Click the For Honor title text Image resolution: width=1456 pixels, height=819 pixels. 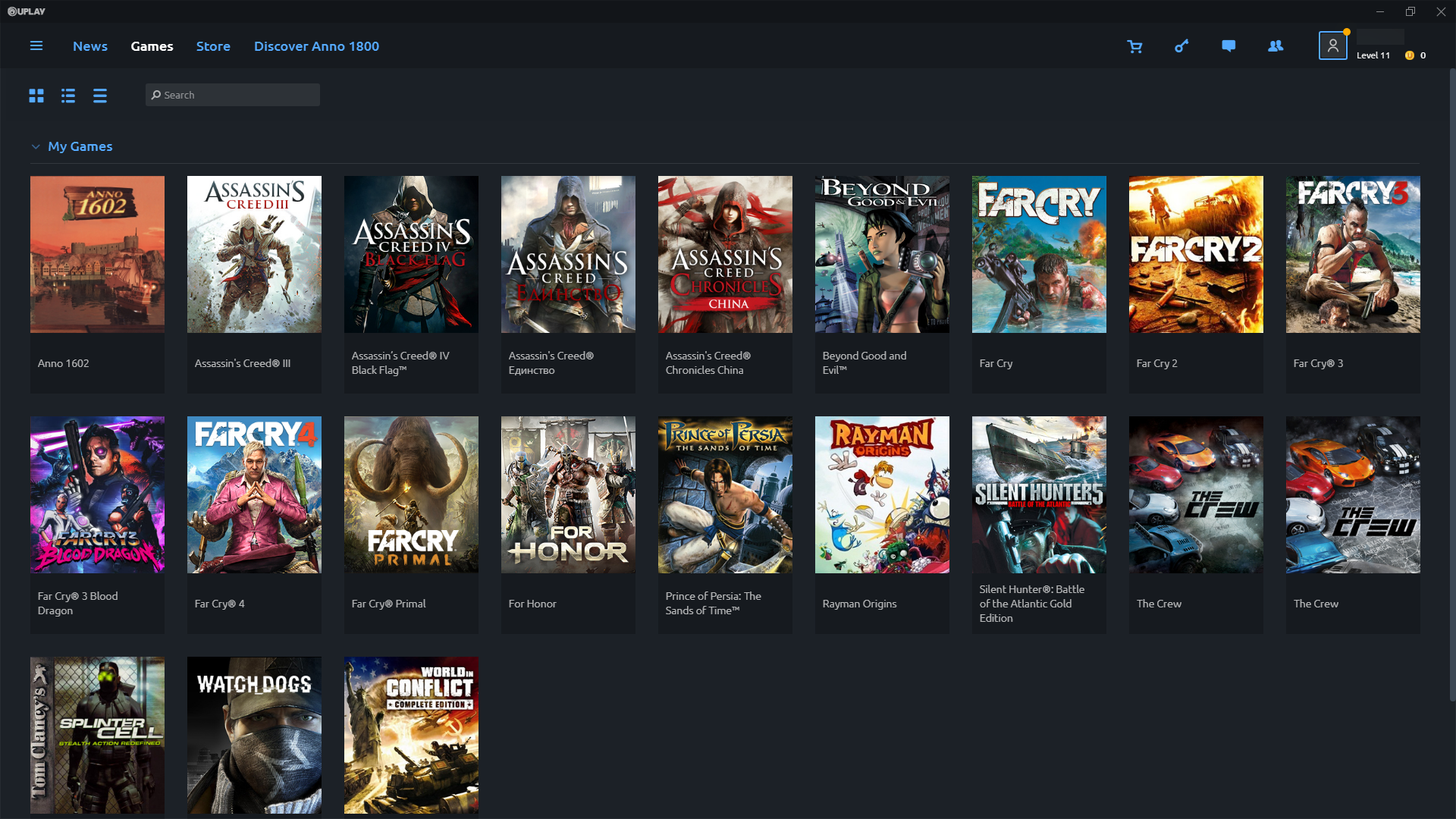[x=532, y=604]
